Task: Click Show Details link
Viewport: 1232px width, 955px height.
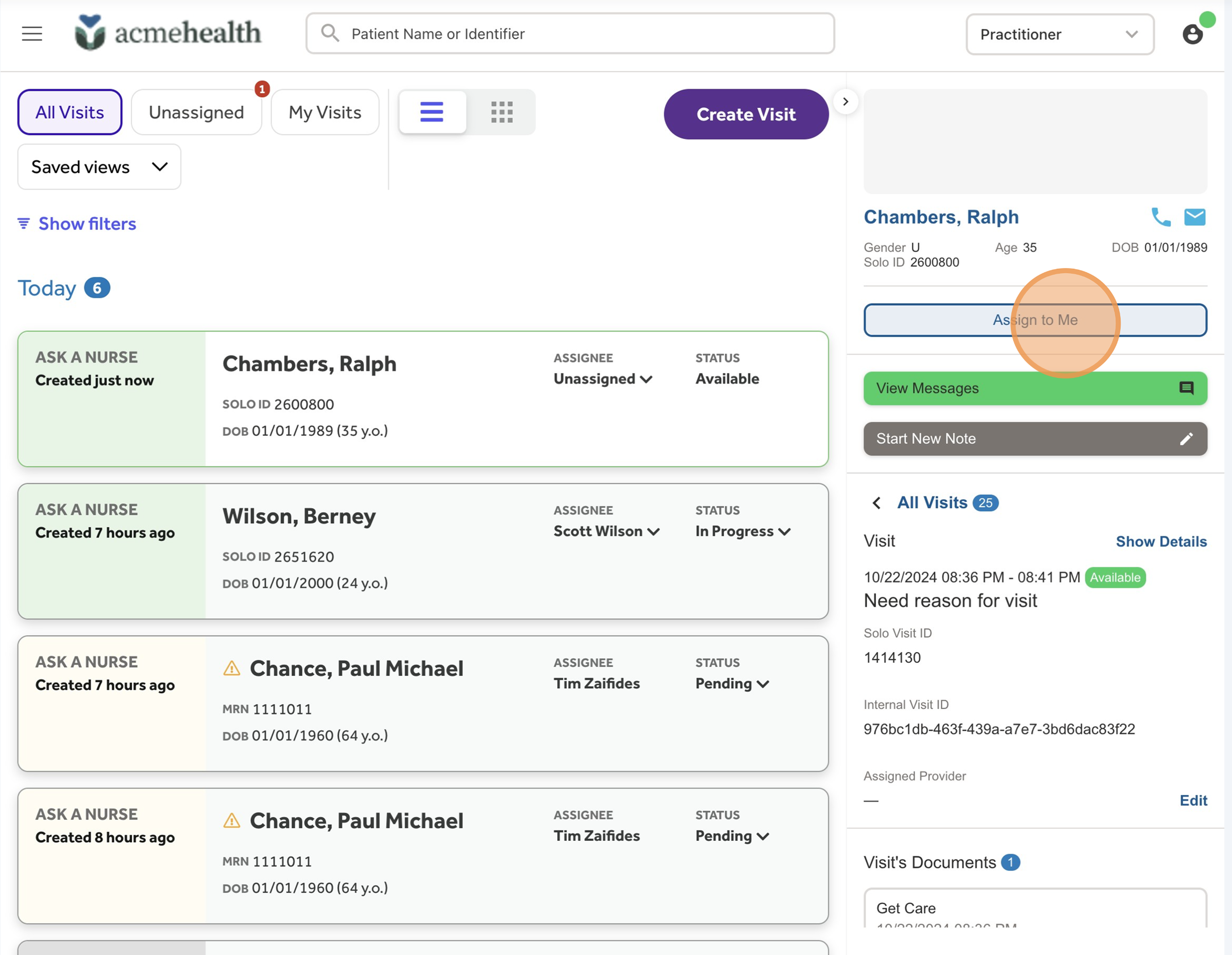Action: pyautogui.click(x=1161, y=541)
